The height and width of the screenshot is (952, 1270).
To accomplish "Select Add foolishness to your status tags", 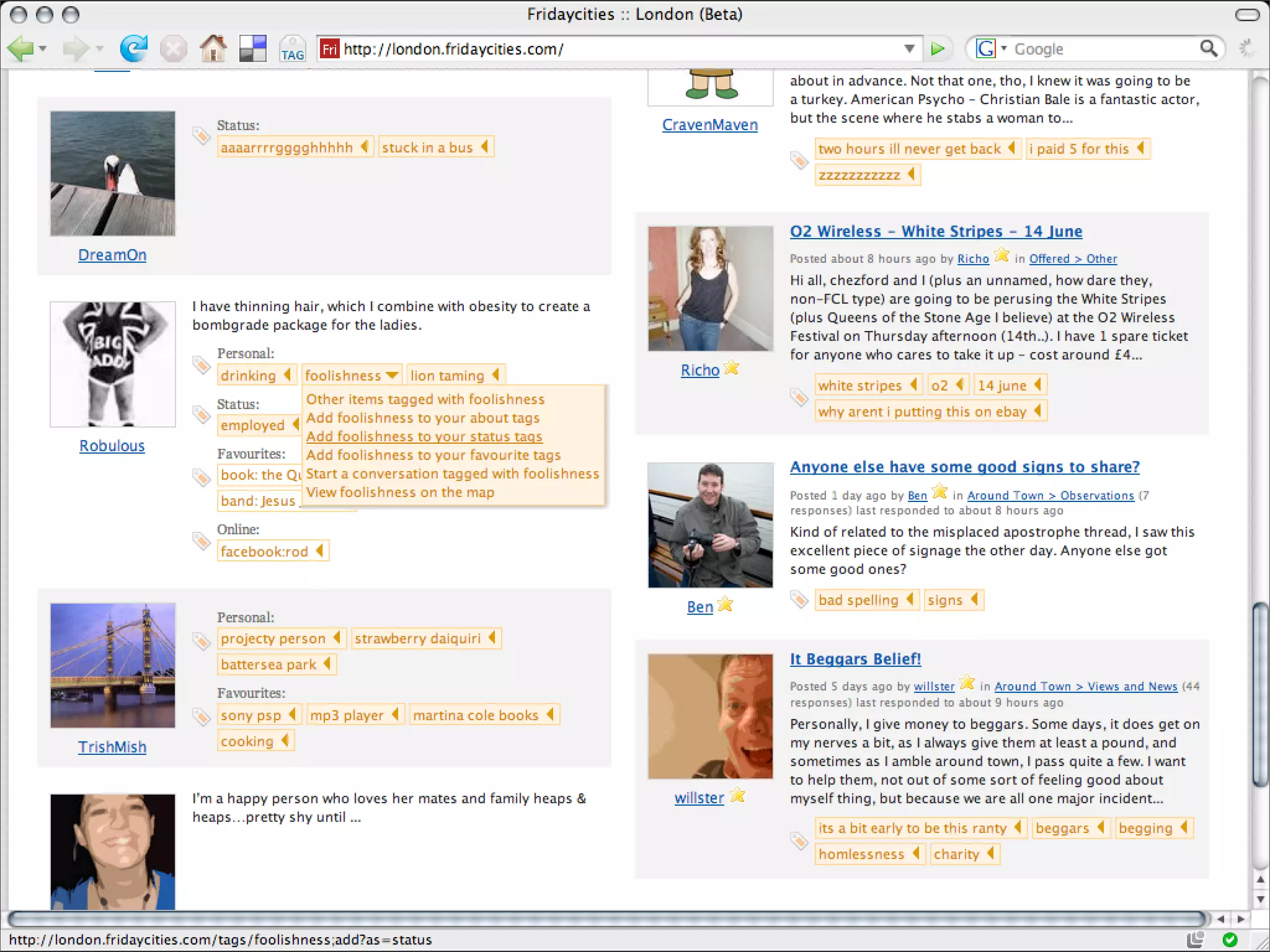I will [424, 436].
